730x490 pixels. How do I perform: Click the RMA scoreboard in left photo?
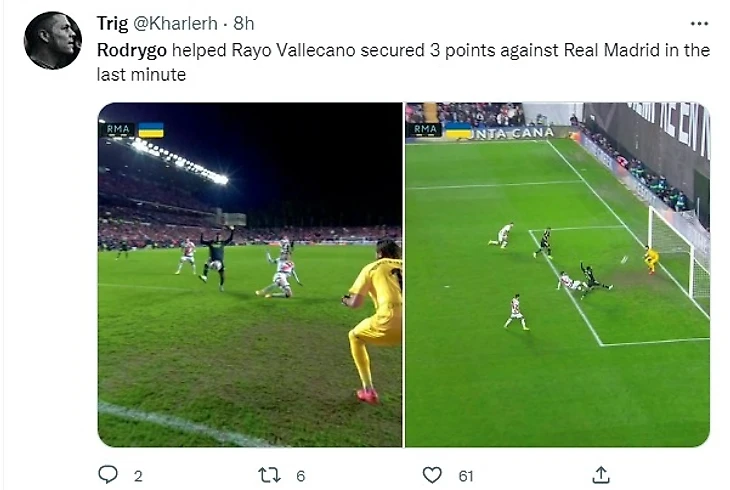tap(118, 129)
